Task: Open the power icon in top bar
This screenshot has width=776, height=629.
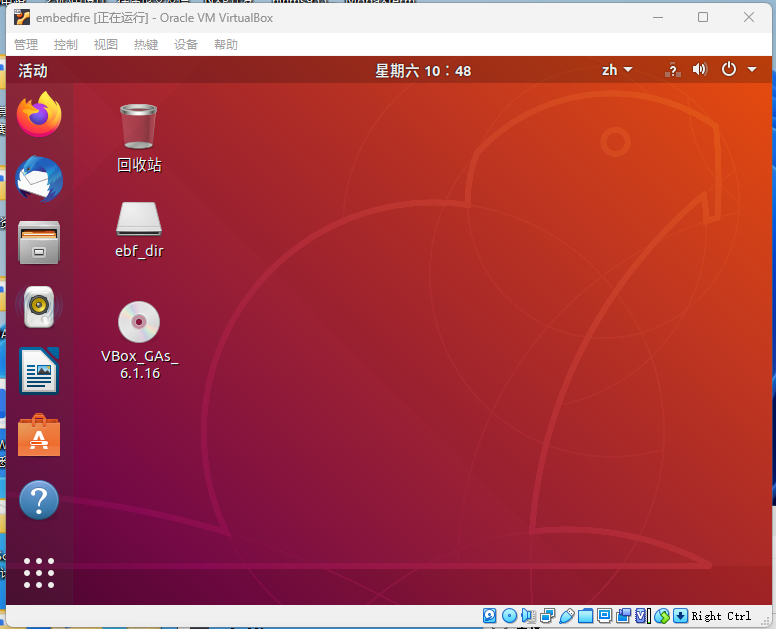Action: click(728, 69)
